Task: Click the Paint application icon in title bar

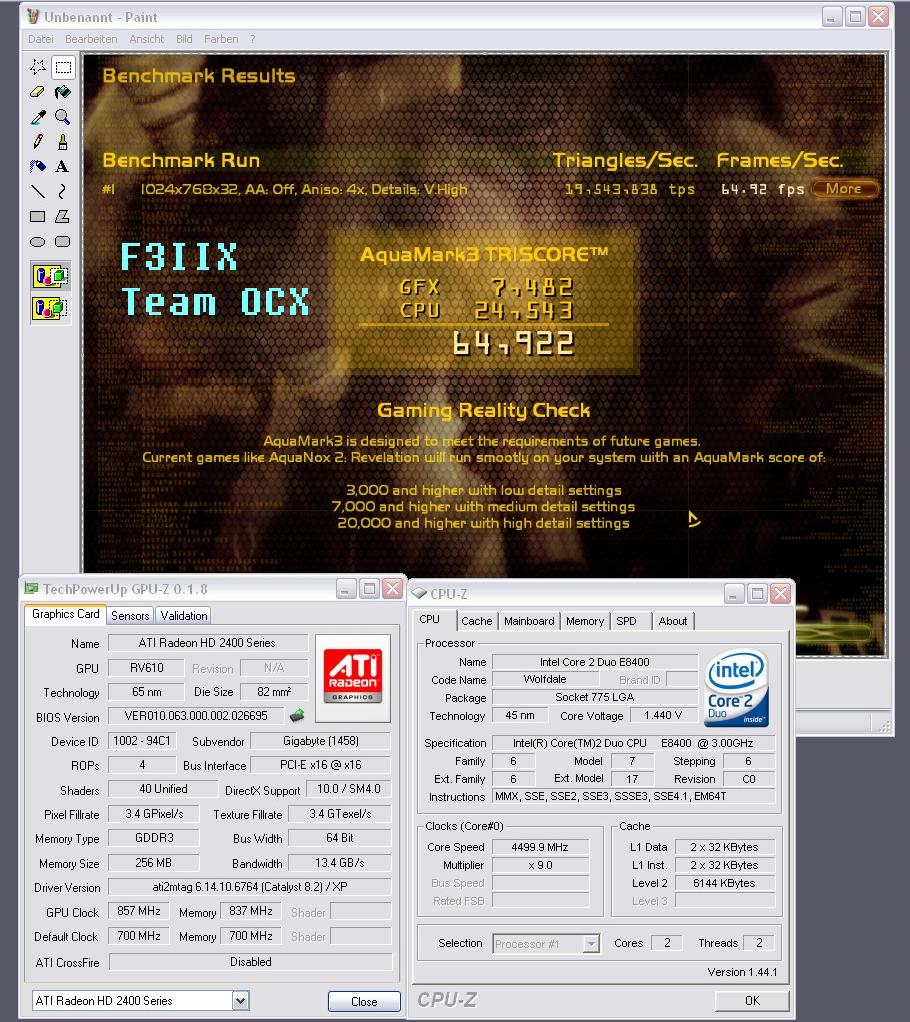Action: point(33,16)
